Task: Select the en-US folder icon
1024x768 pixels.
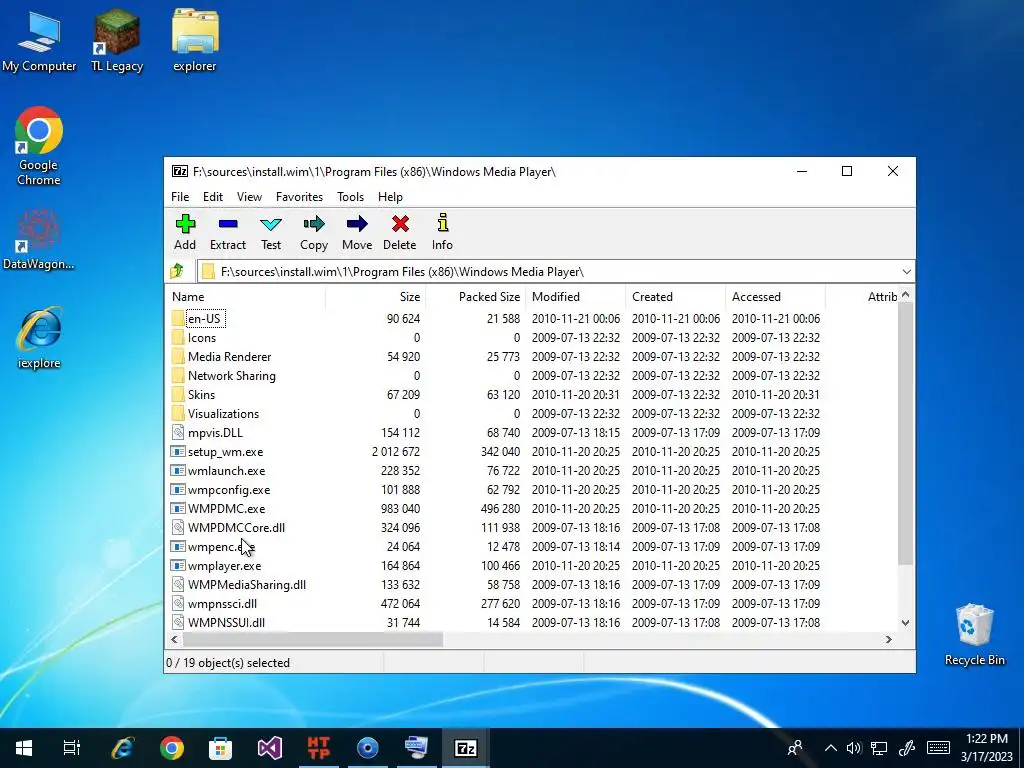Action: tap(178, 319)
